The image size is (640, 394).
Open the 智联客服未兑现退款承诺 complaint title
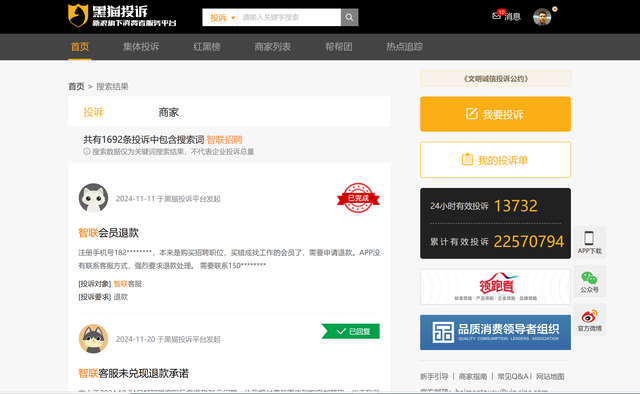(x=133, y=374)
